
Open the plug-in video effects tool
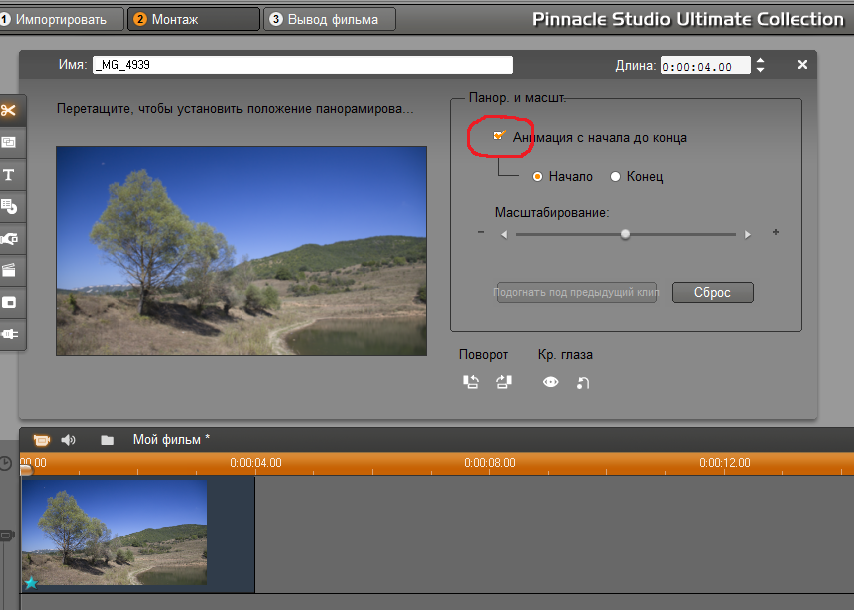(9, 334)
